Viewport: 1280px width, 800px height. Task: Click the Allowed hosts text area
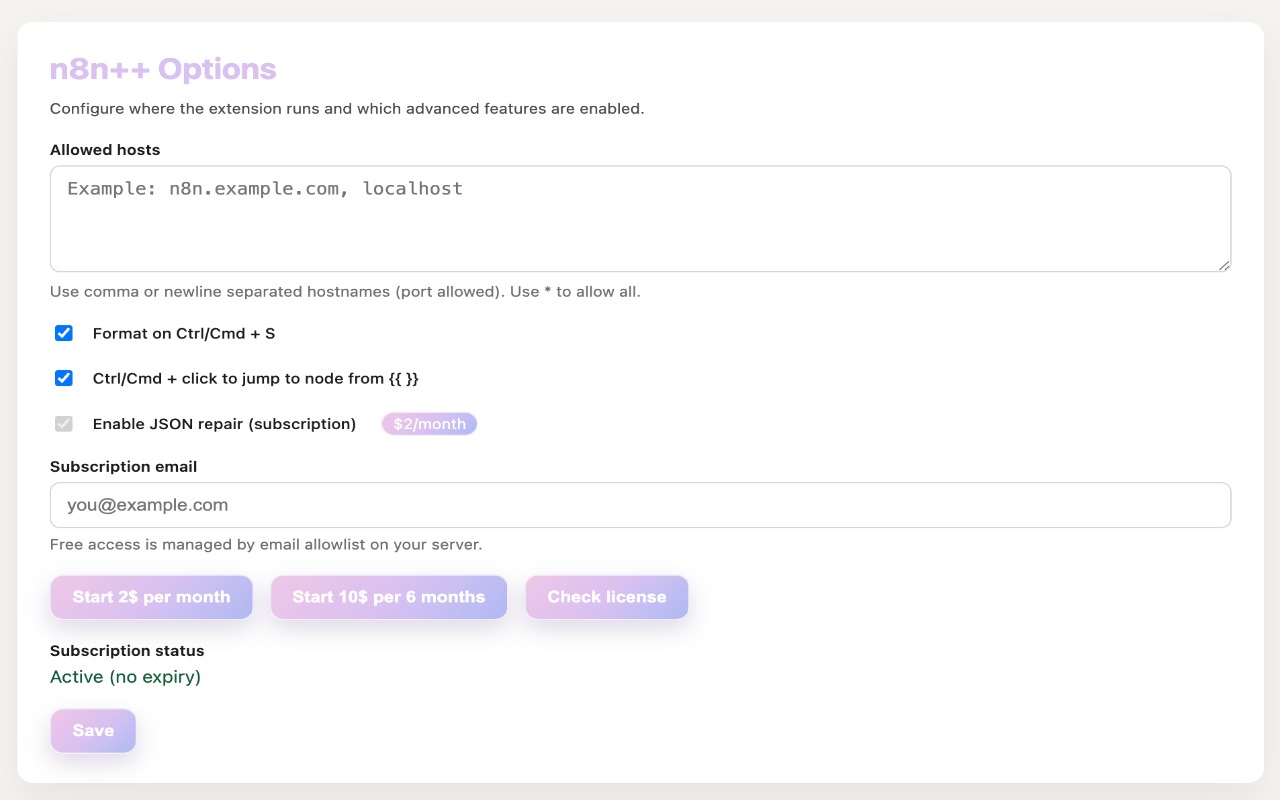click(640, 219)
